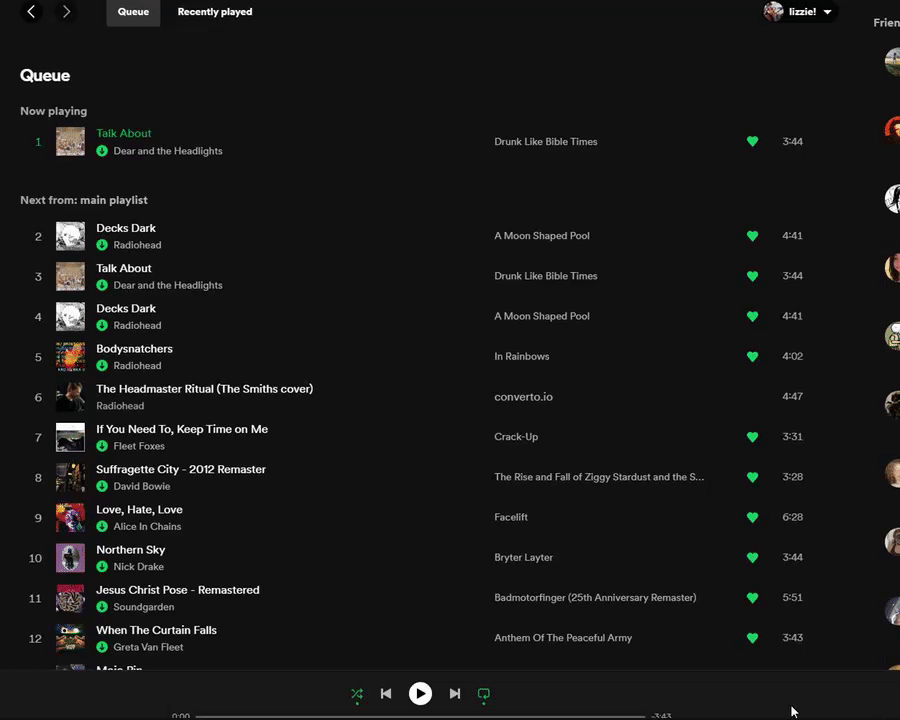Viewport: 900px width, 720px height.
Task: Open Badmotorfinger (25th Anniversary Remaster) album
Action: [595, 598]
